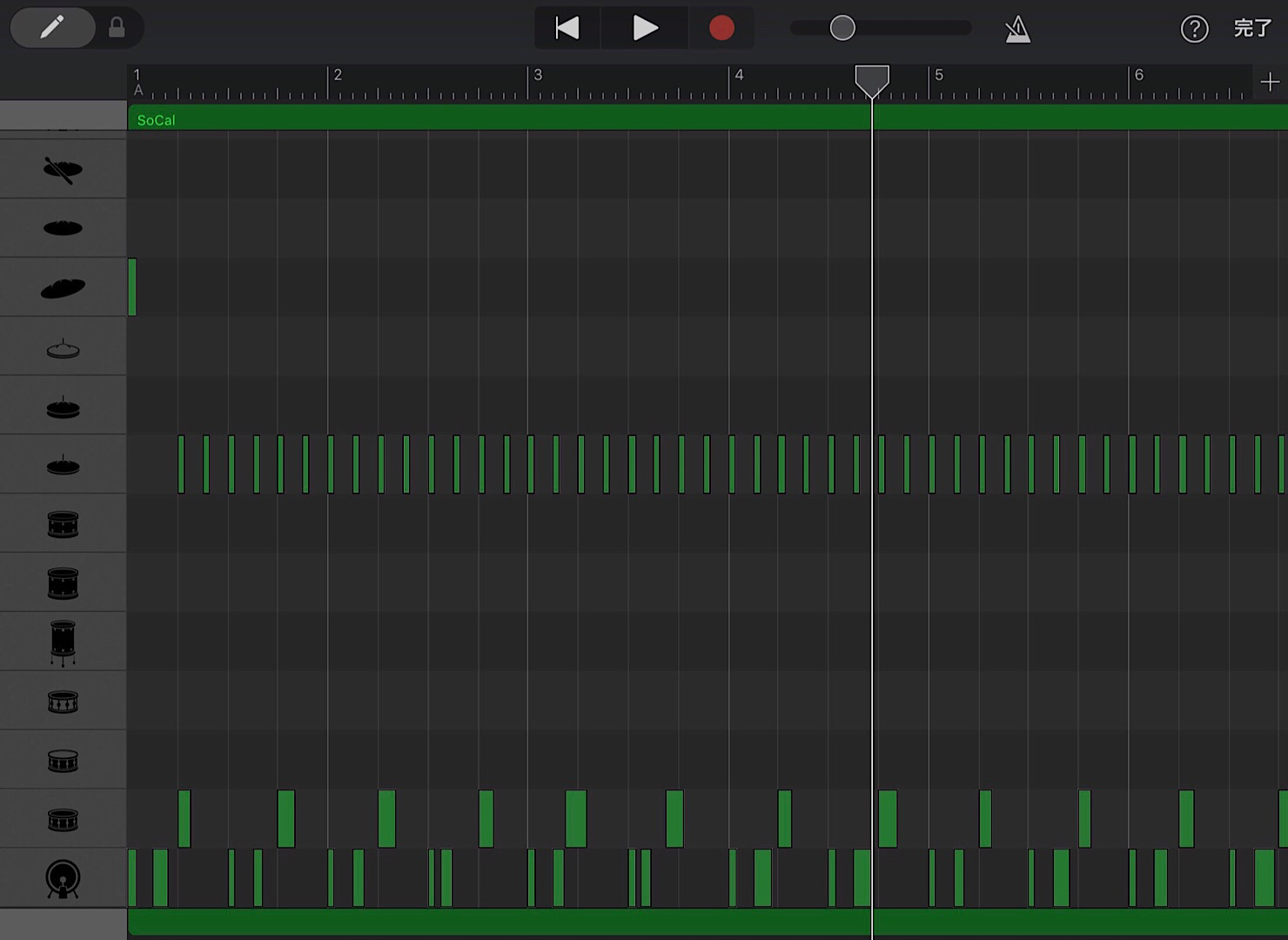Tap bar 6 on the ruler

click(x=1139, y=75)
